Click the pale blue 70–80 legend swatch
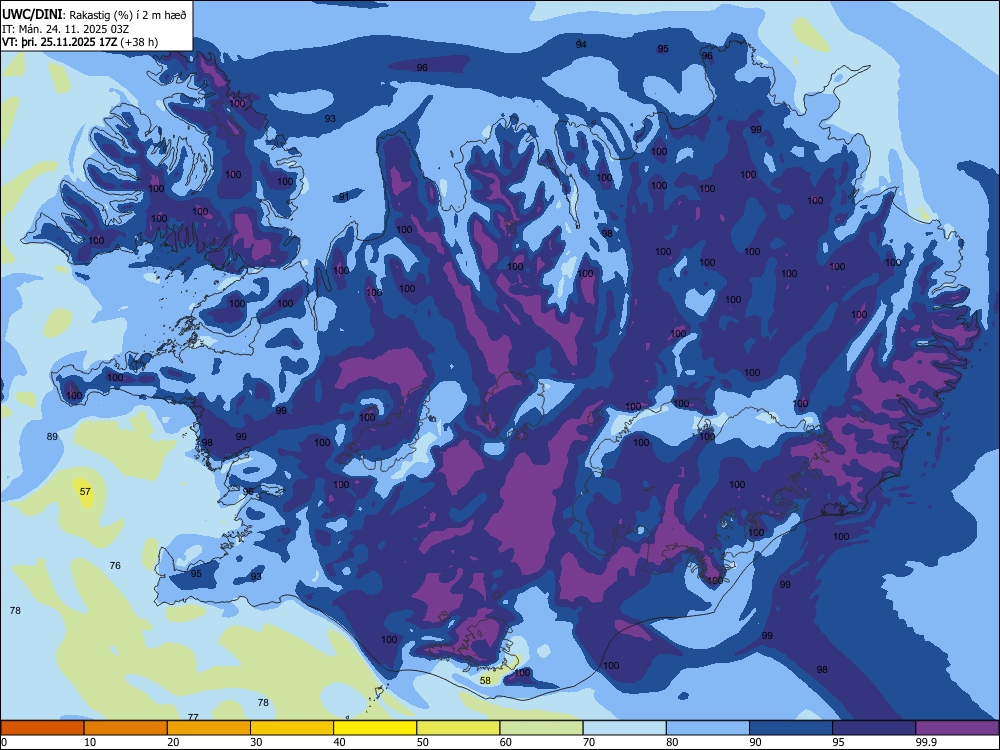Screen dimensions: 1000x750 624,728
